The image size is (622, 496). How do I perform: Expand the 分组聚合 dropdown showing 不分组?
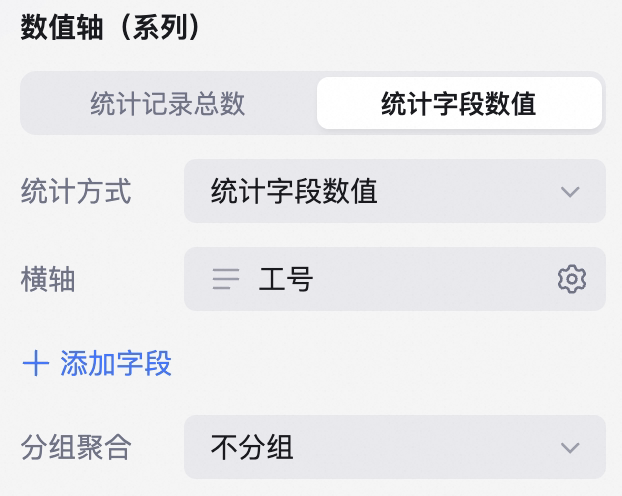395,447
